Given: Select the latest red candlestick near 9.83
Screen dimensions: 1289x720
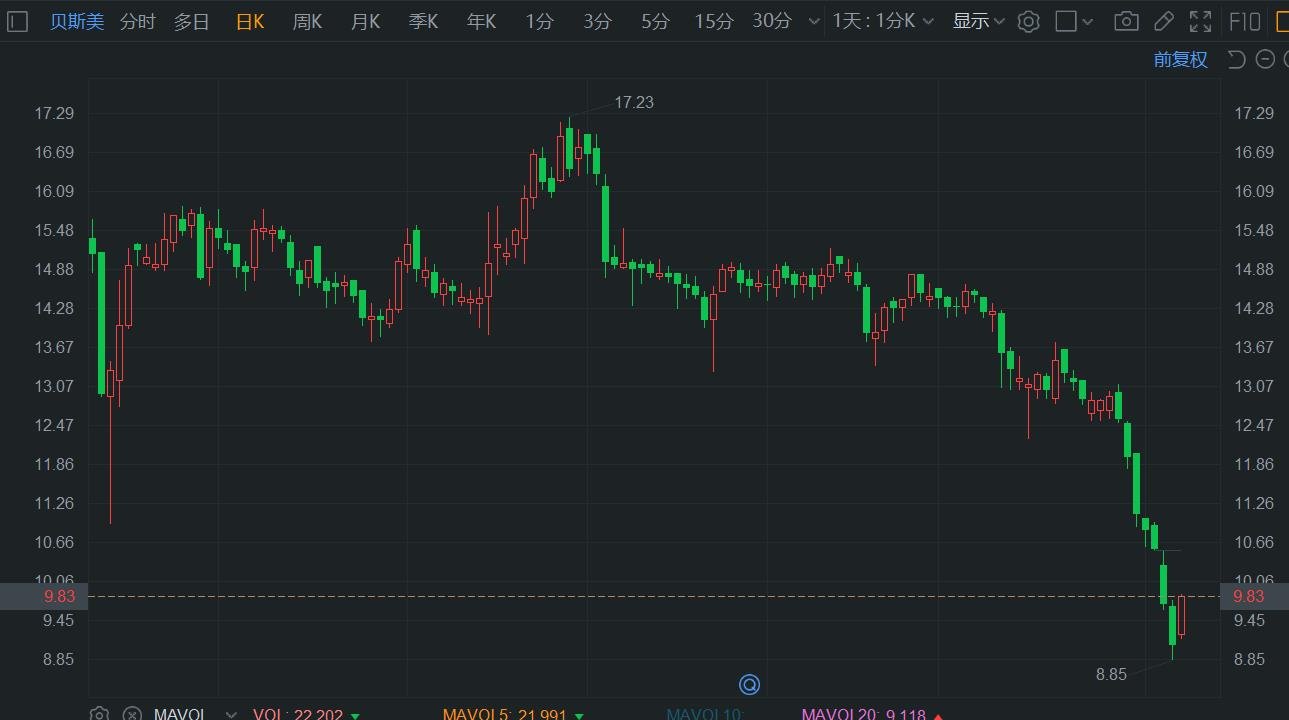Looking at the screenshot, I should point(1181,615).
